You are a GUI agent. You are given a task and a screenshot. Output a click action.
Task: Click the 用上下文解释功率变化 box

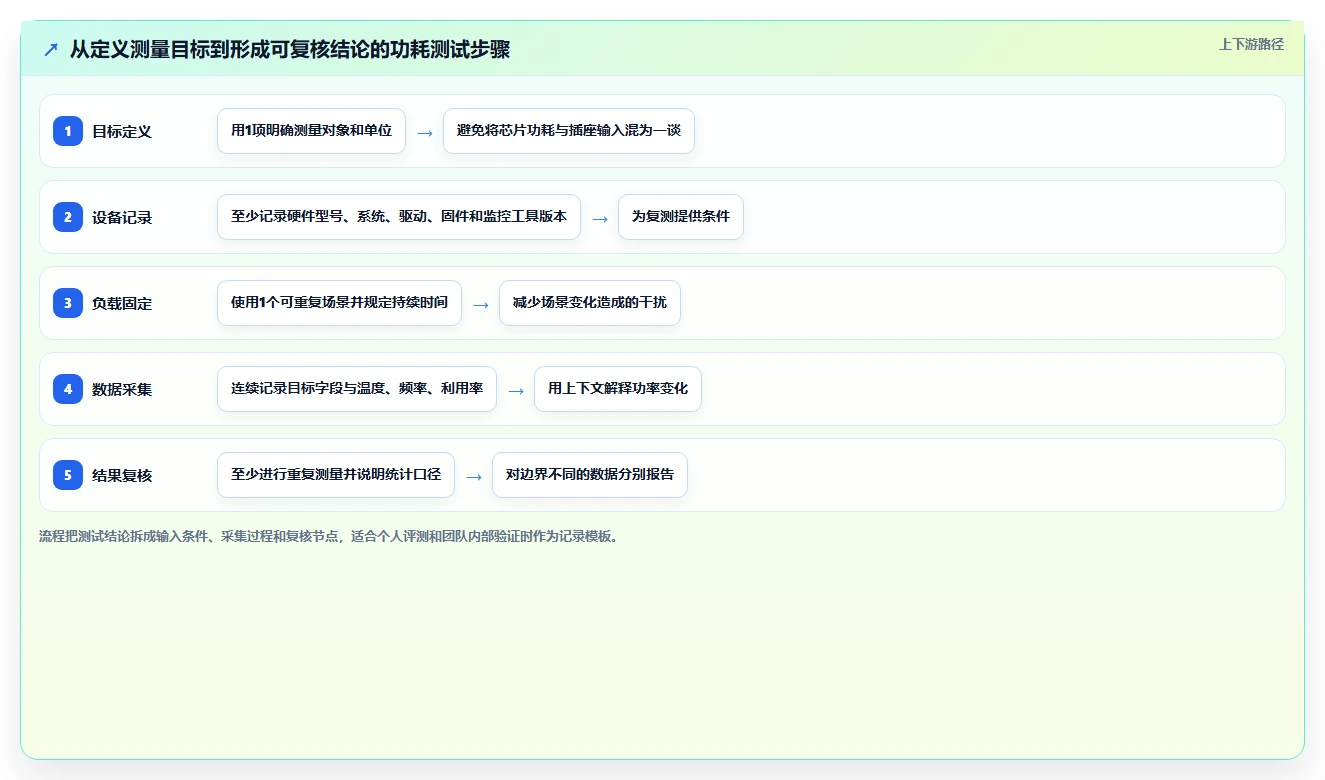618,389
